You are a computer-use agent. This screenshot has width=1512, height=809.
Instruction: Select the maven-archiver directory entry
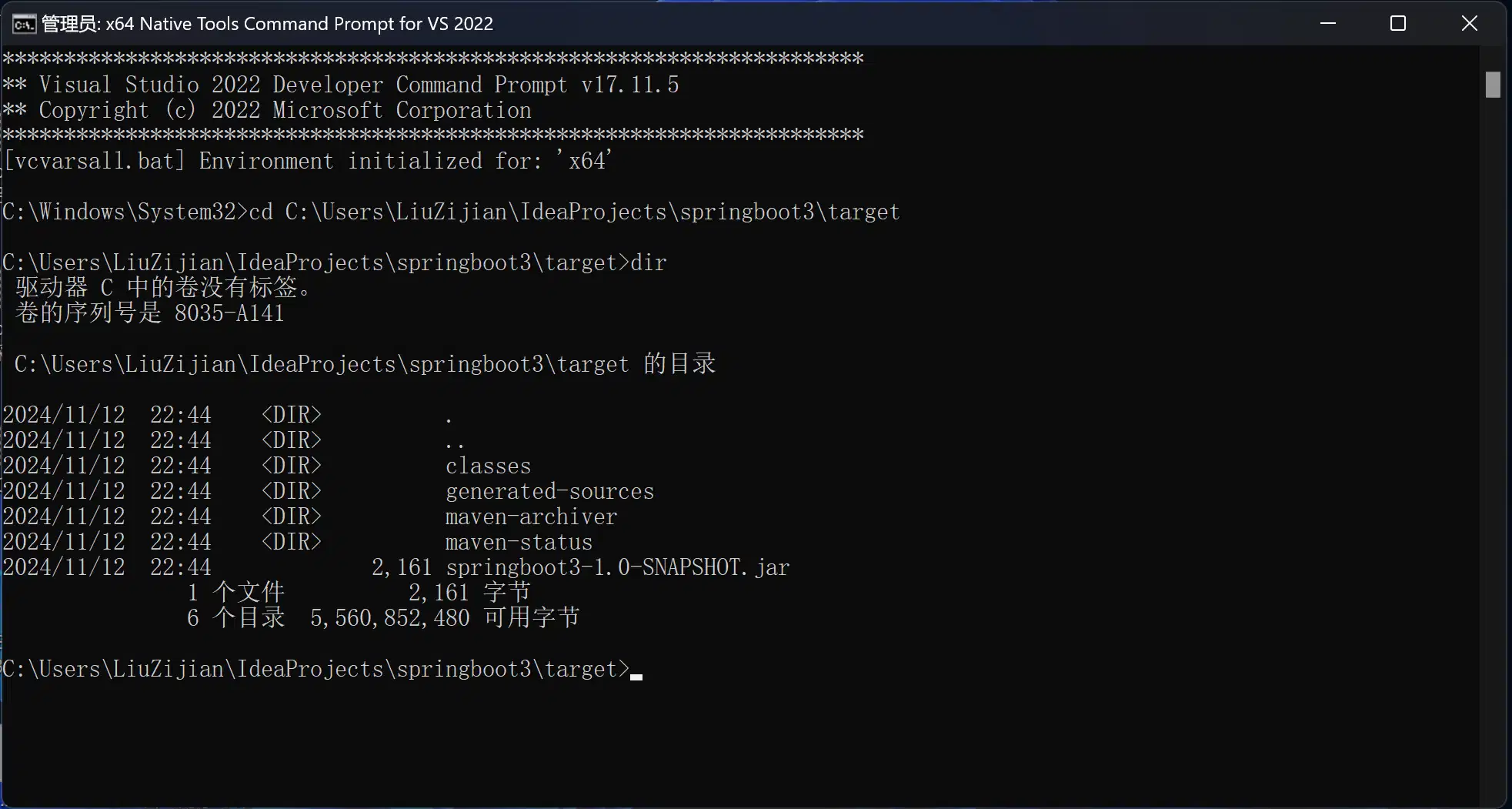(x=531, y=516)
